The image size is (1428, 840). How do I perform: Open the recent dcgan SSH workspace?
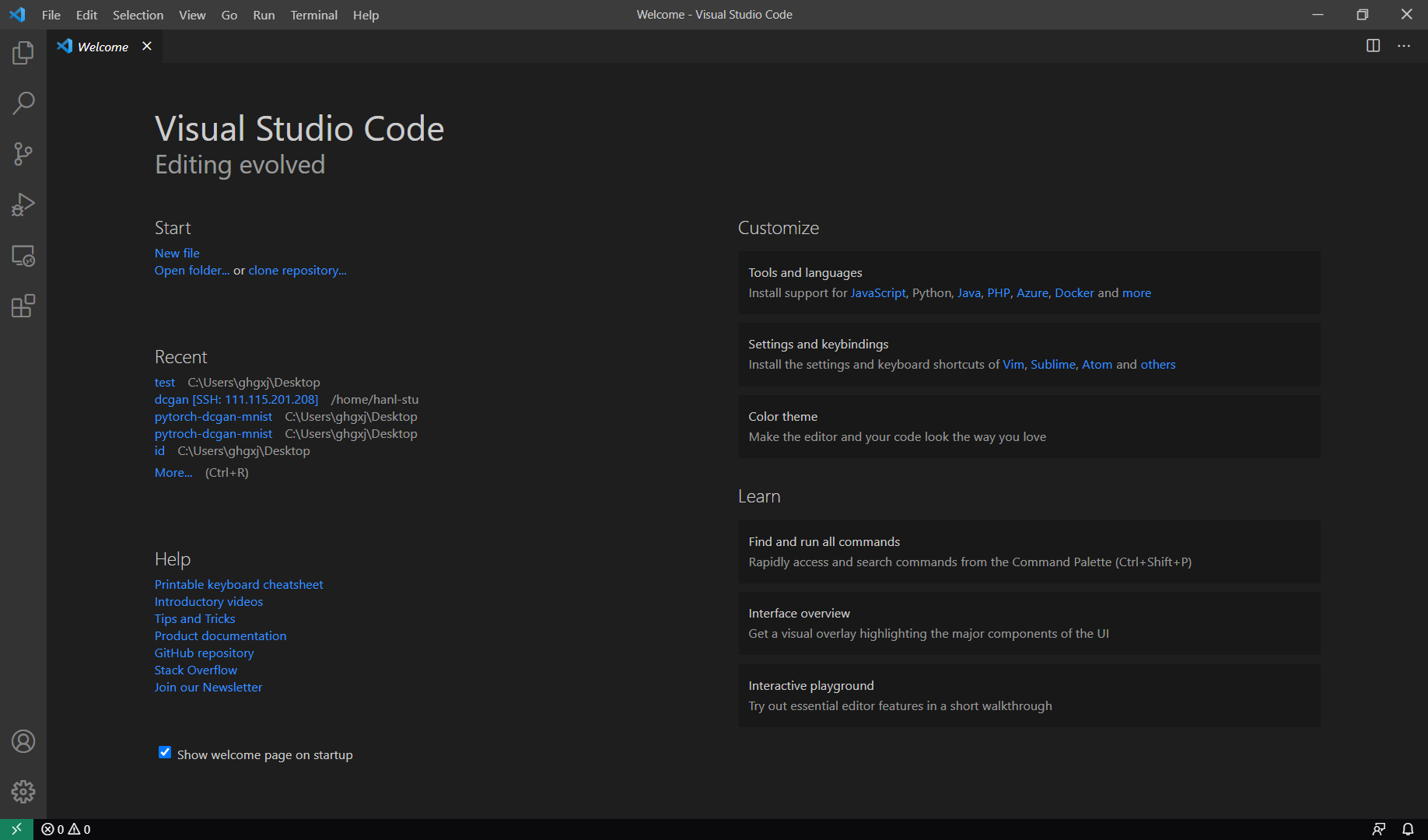tap(236, 400)
